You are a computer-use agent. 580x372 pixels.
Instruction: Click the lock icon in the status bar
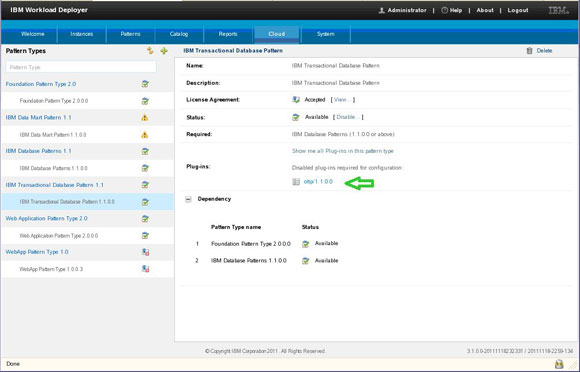point(559,364)
